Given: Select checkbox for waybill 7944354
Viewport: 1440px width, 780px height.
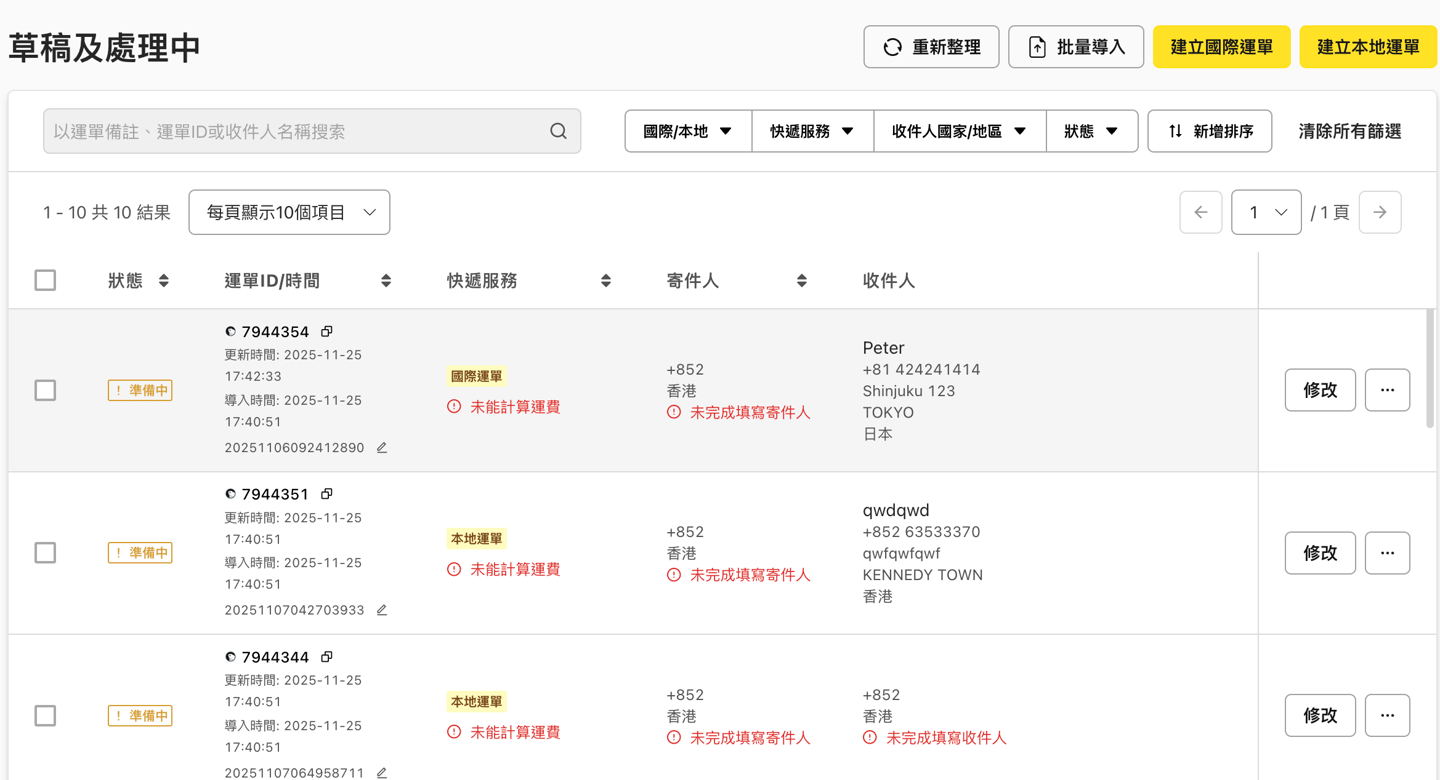Looking at the screenshot, I should [x=45, y=390].
